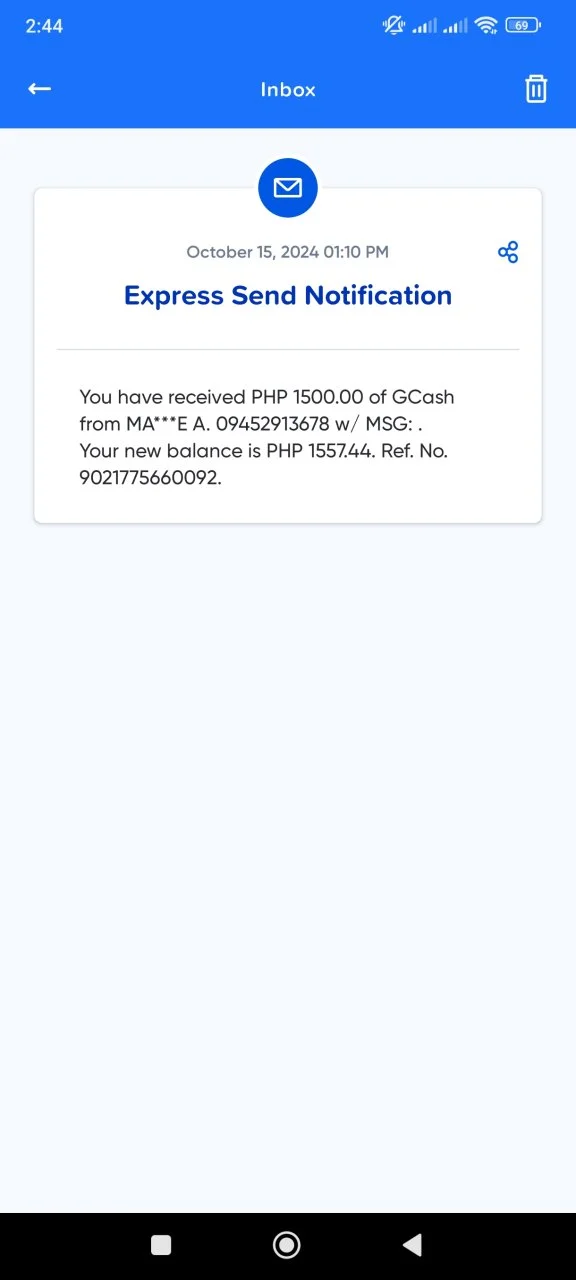Screen dimensions: 576x1280
Task: Tap the muted notifications bell icon
Action: pos(393,26)
